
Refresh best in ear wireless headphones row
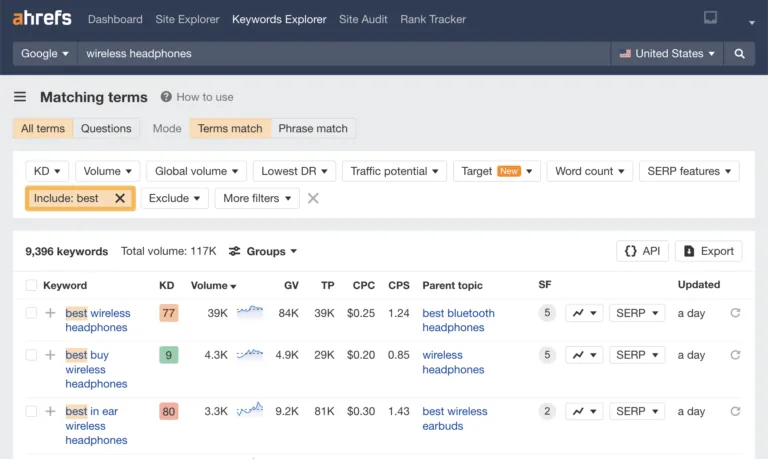[x=735, y=411]
